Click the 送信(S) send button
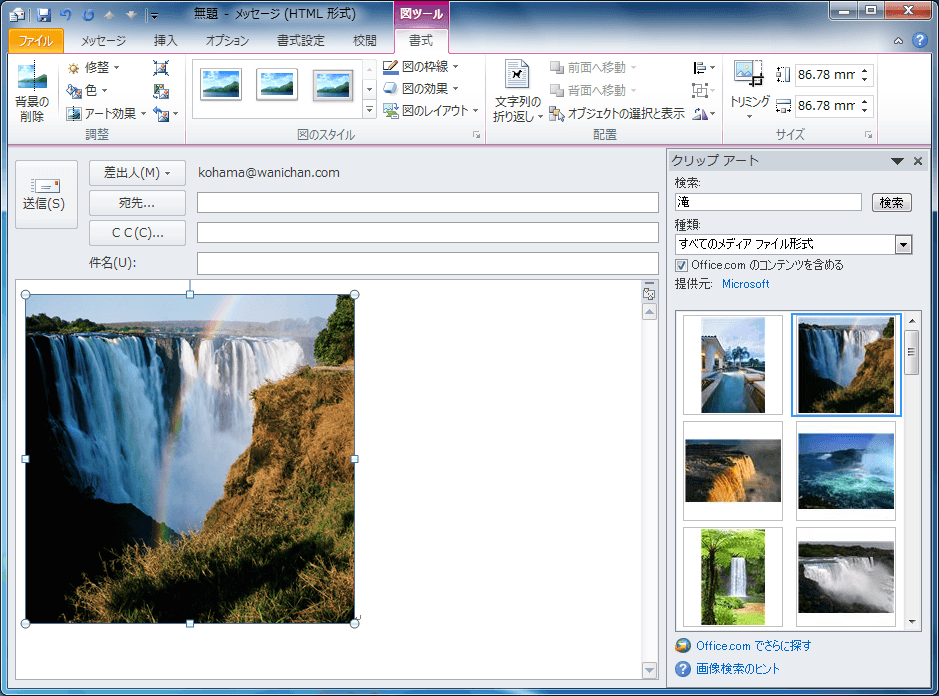 pos(46,194)
